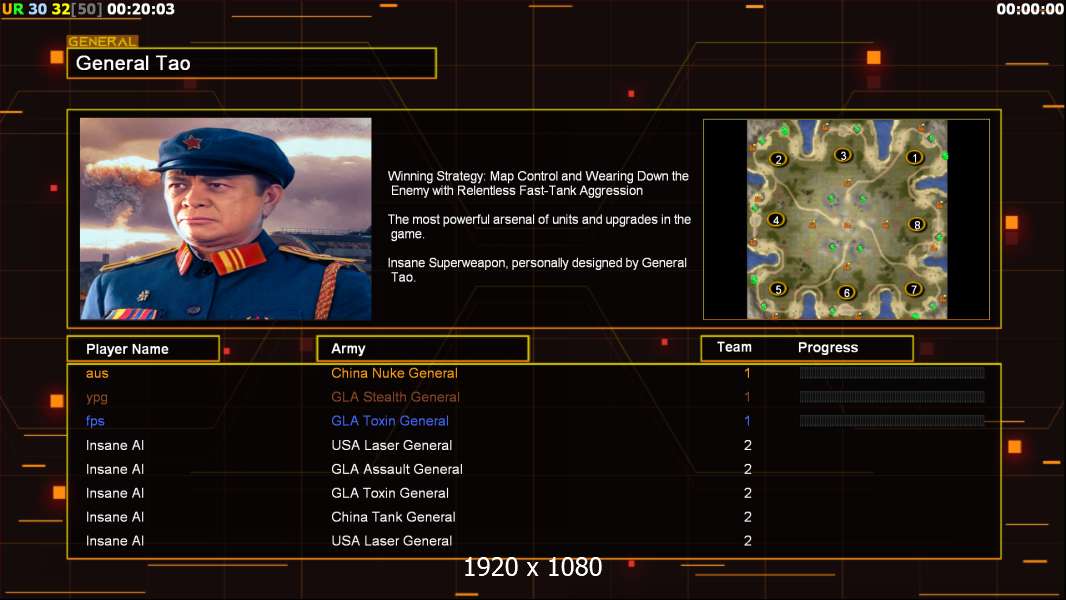Click team number 1 in fps row

(747, 421)
